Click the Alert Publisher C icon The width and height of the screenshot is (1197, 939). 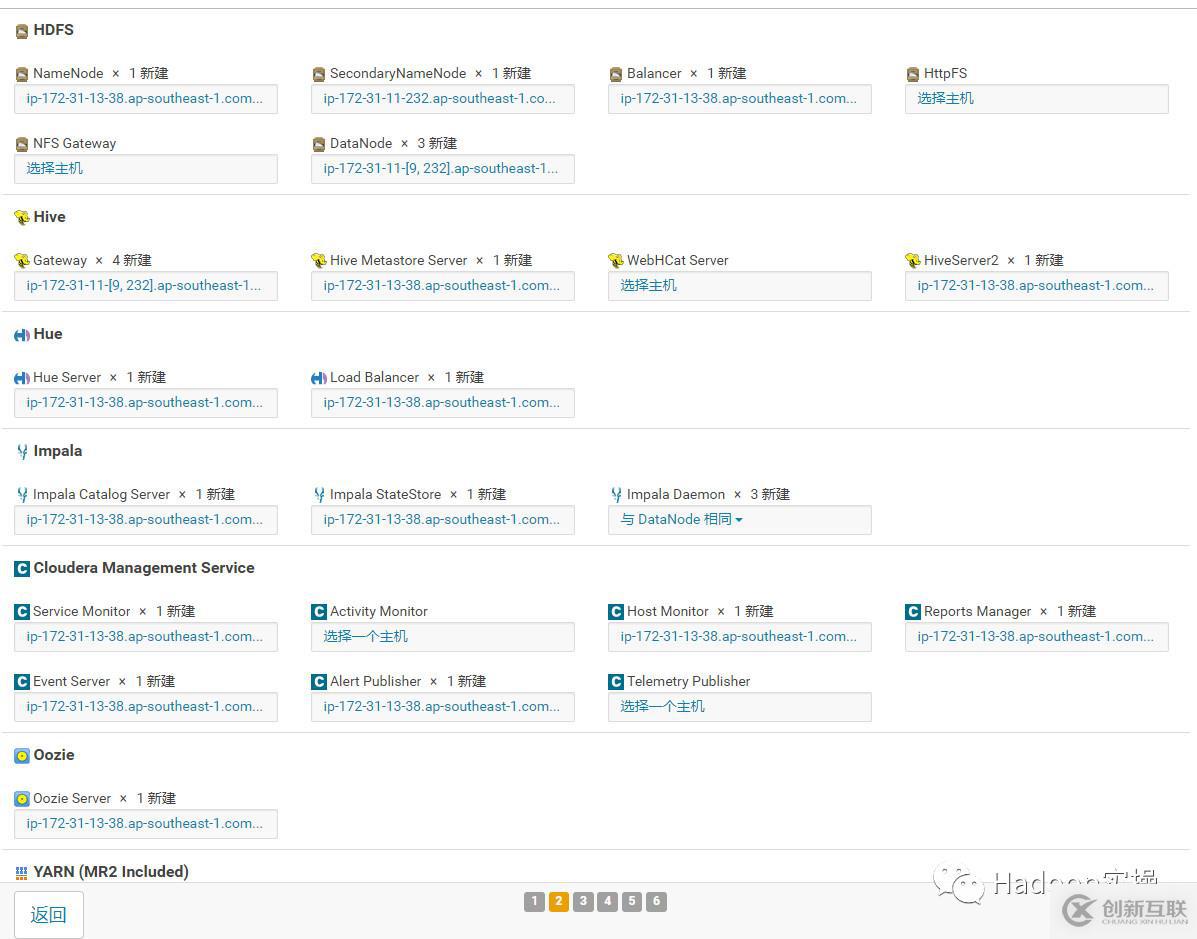coord(319,682)
